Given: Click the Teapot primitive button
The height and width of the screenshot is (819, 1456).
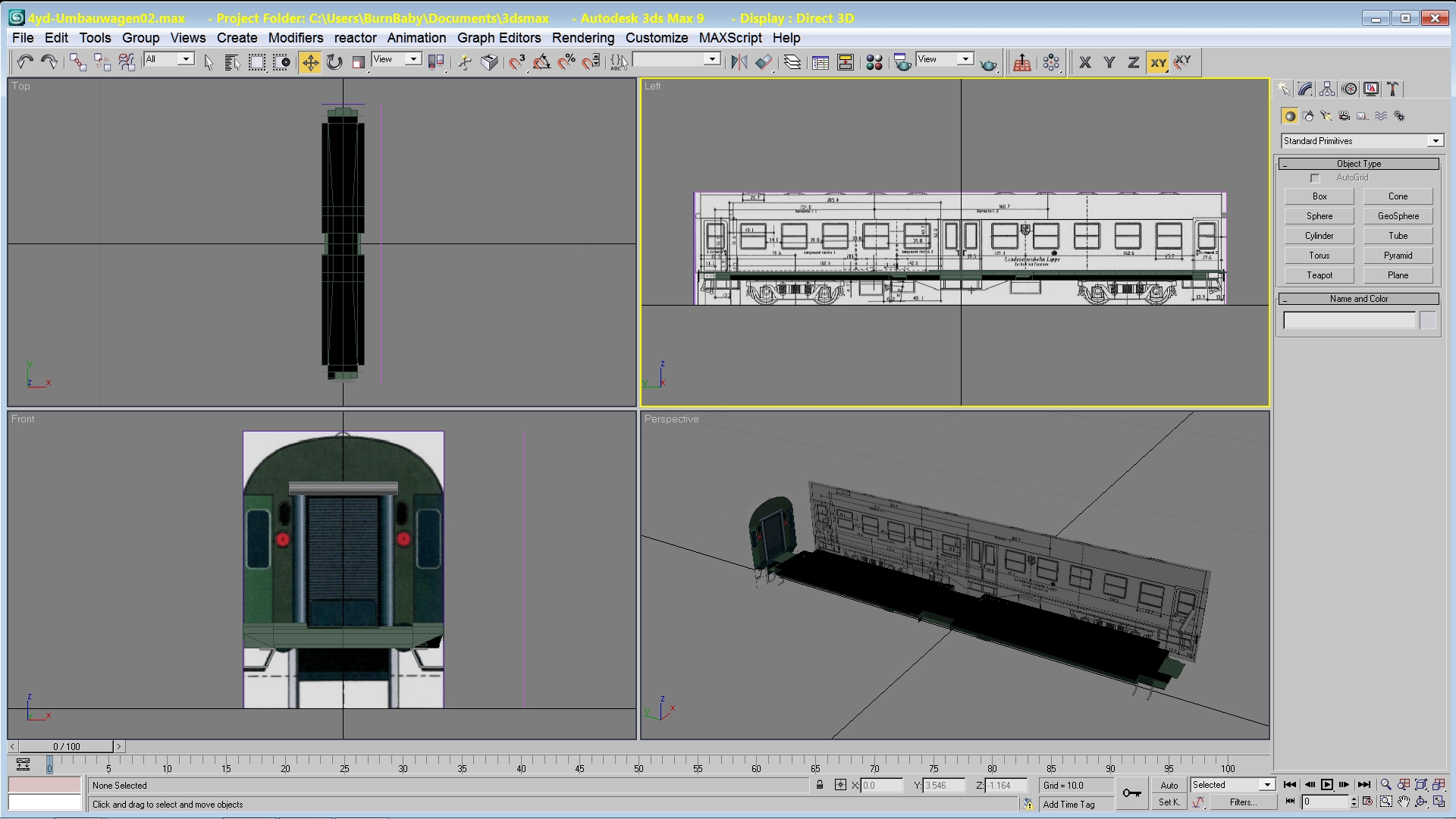Looking at the screenshot, I should click(x=1319, y=275).
